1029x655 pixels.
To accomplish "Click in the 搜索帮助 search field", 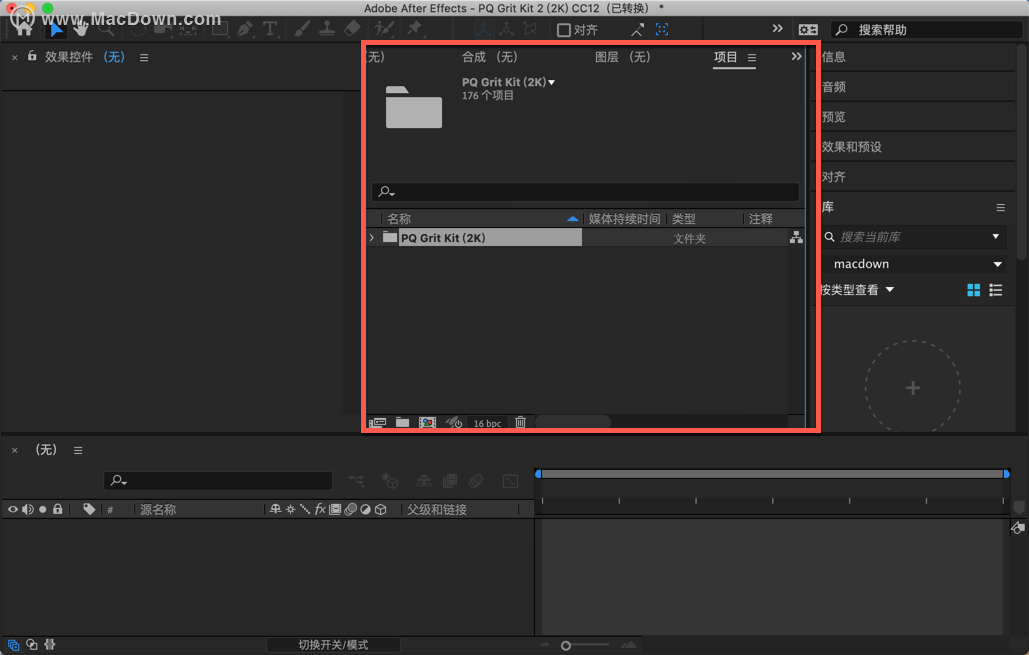I will (x=927, y=30).
